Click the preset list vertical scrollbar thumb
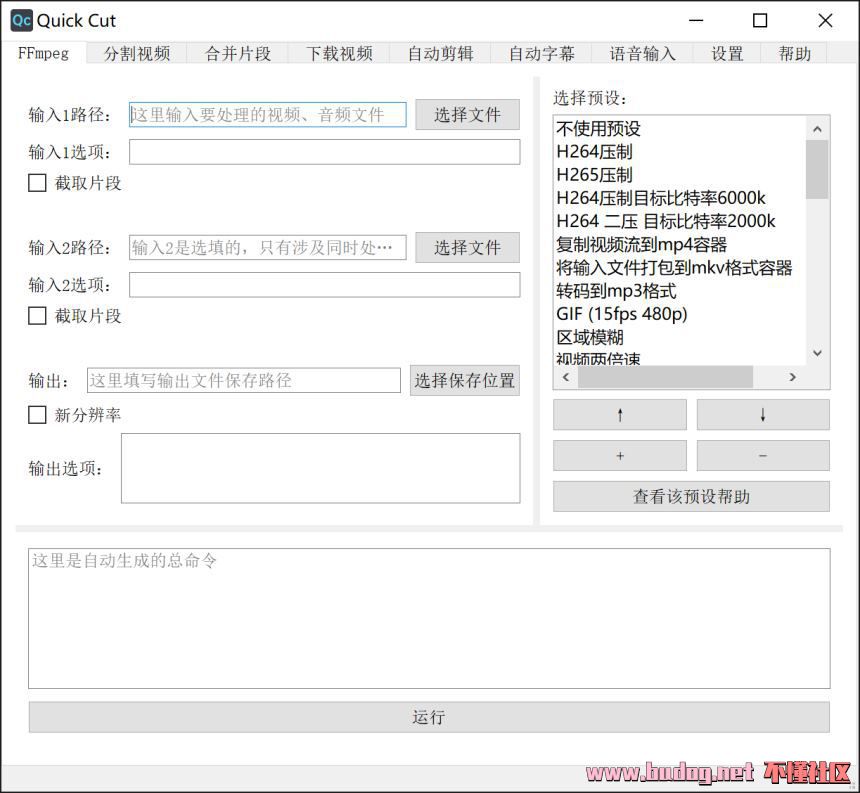The width and height of the screenshot is (860, 793). [x=817, y=170]
